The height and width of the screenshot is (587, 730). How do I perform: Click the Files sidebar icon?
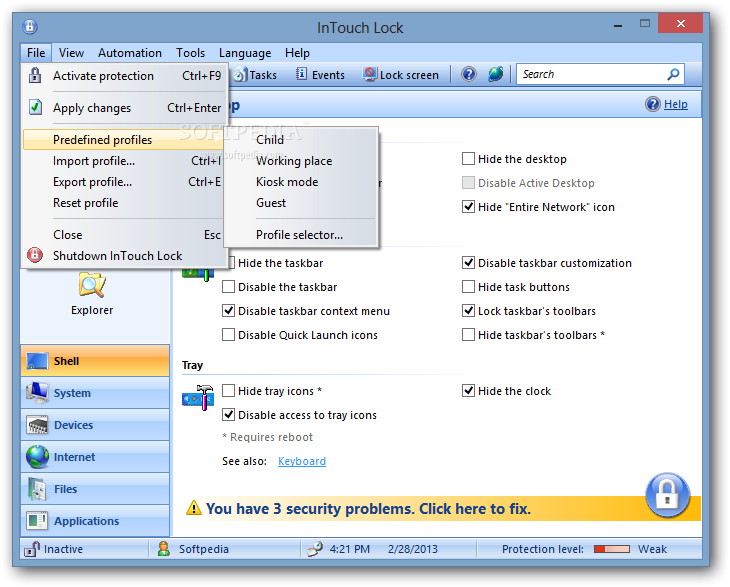(x=37, y=489)
